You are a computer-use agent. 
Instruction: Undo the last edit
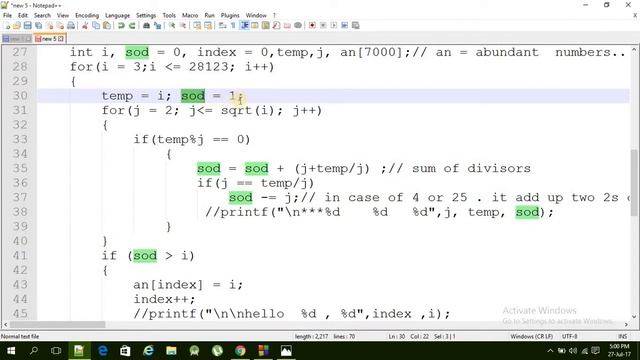[x=121, y=25]
